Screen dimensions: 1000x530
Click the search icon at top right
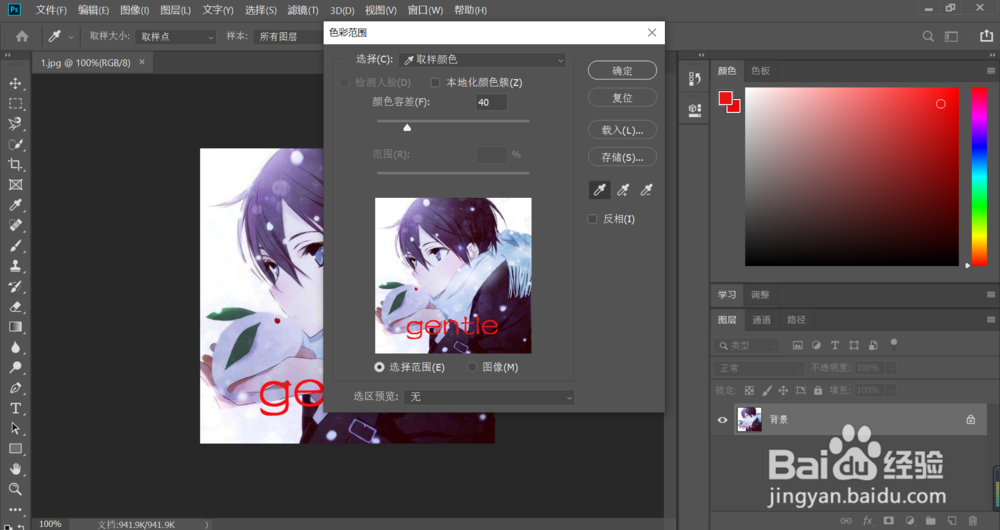coord(928,36)
